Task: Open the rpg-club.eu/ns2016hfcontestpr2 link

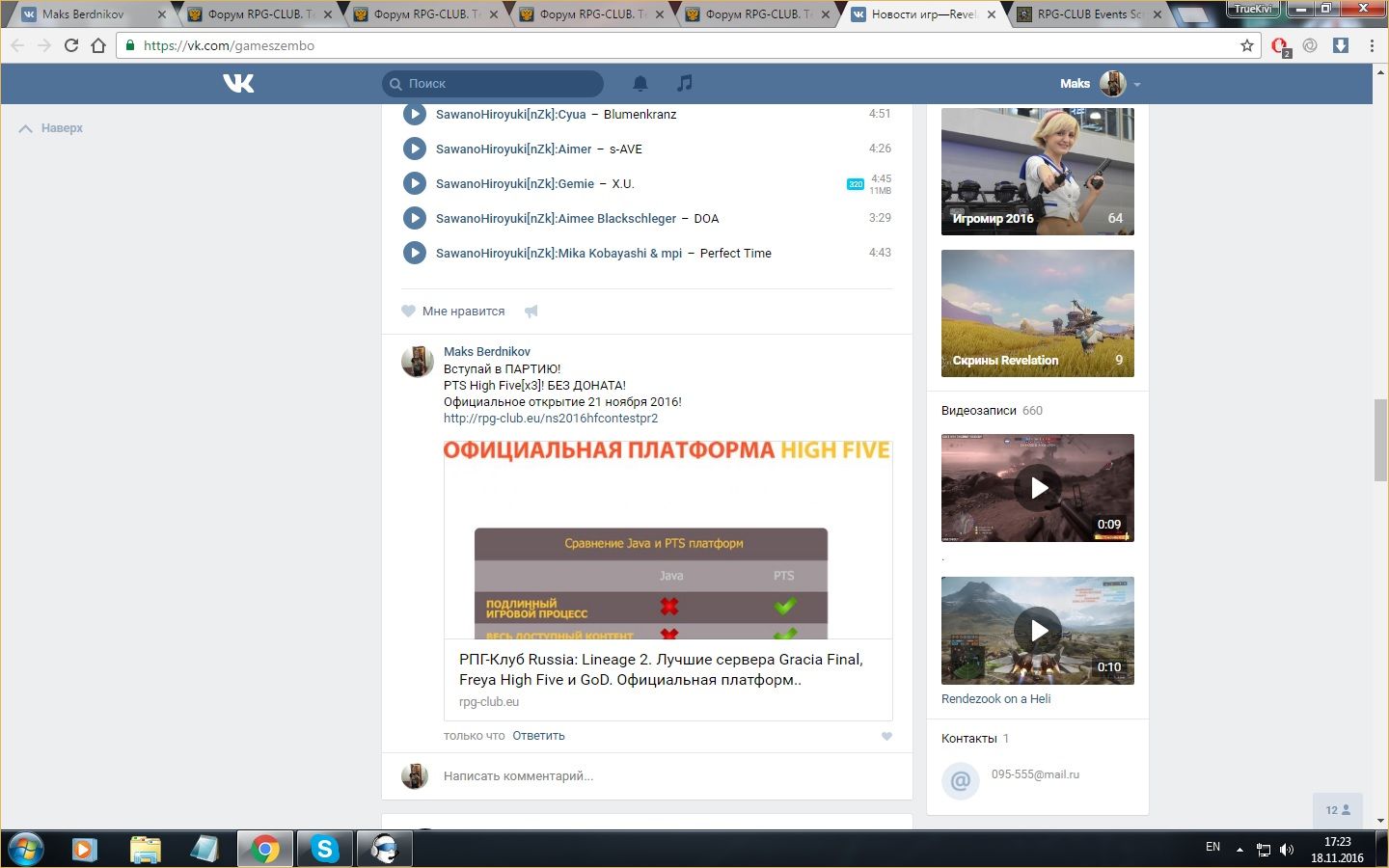Action: [551, 419]
